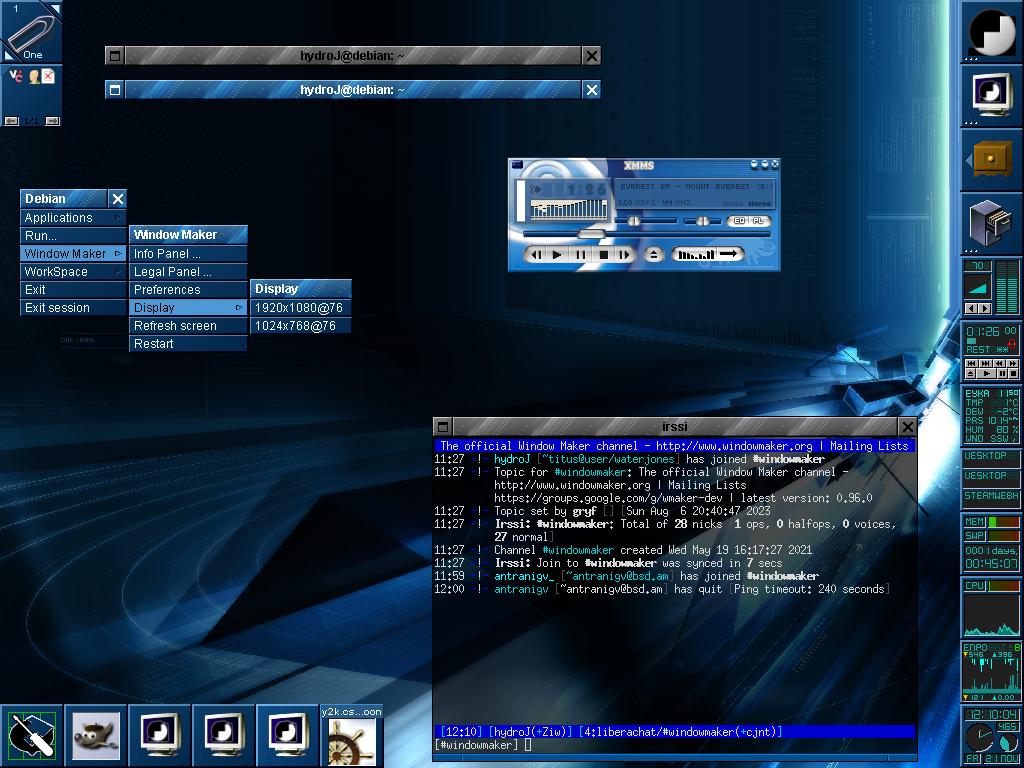This screenshot has width=1024, height=768.
Task: Click the irssi message input field
Action: [x=600, y=744]
